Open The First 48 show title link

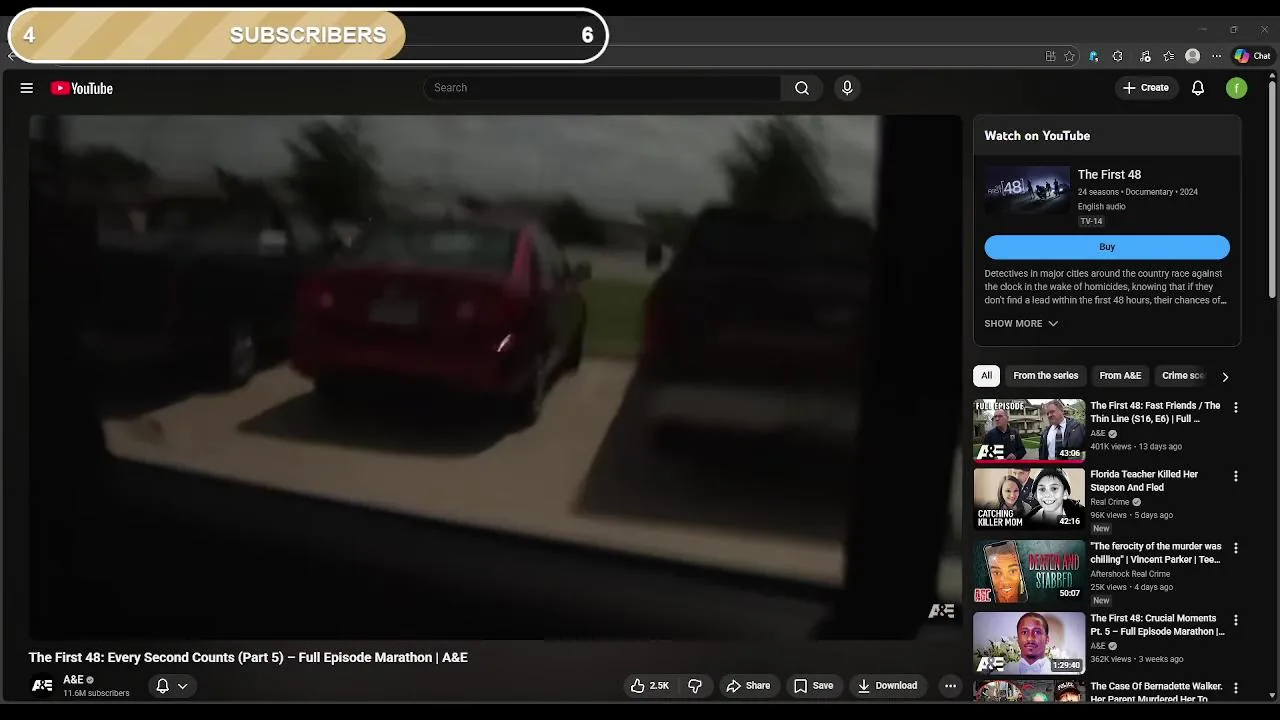click(1109, 175)
